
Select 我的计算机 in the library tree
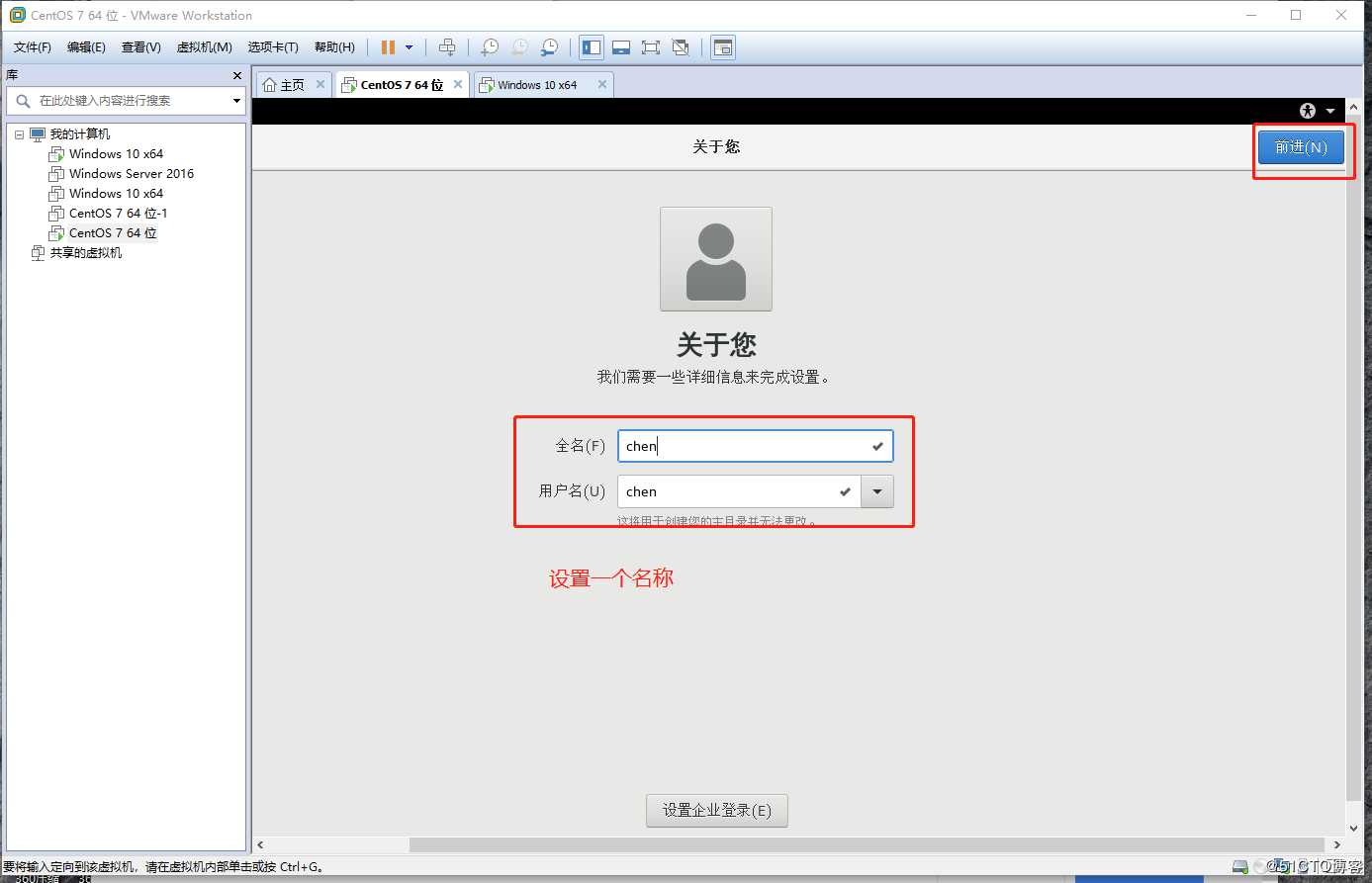tap(80, 134)
